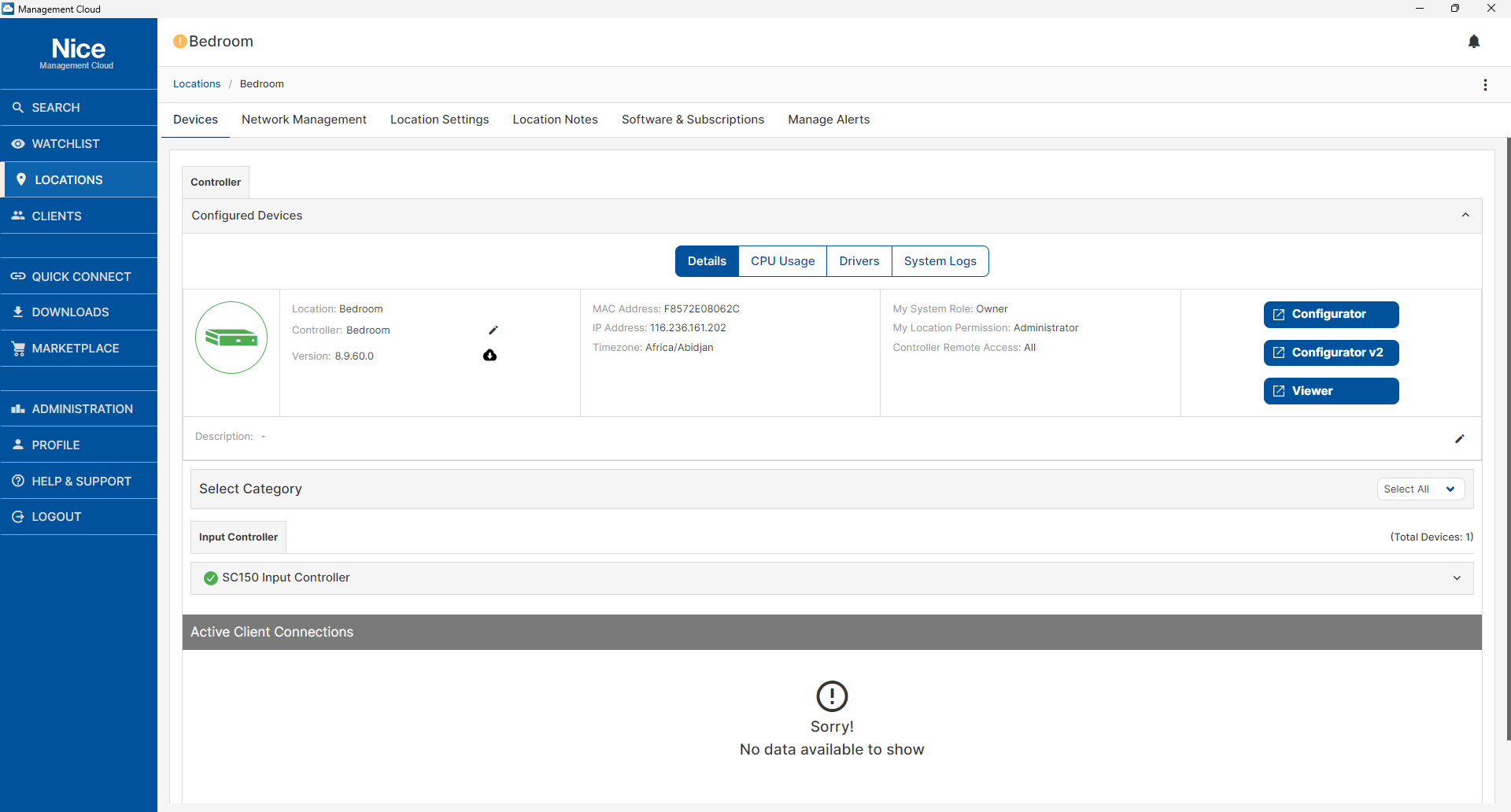The image size is (1511, 812).
Task: Open the Viewer button
Action: [x=1331, y=391]
